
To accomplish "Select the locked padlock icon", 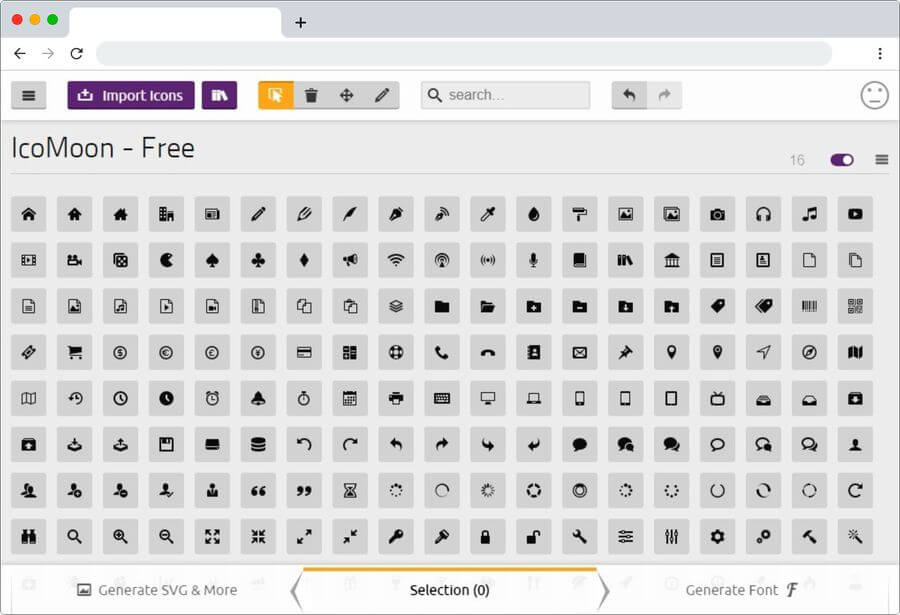I will 488,536.
